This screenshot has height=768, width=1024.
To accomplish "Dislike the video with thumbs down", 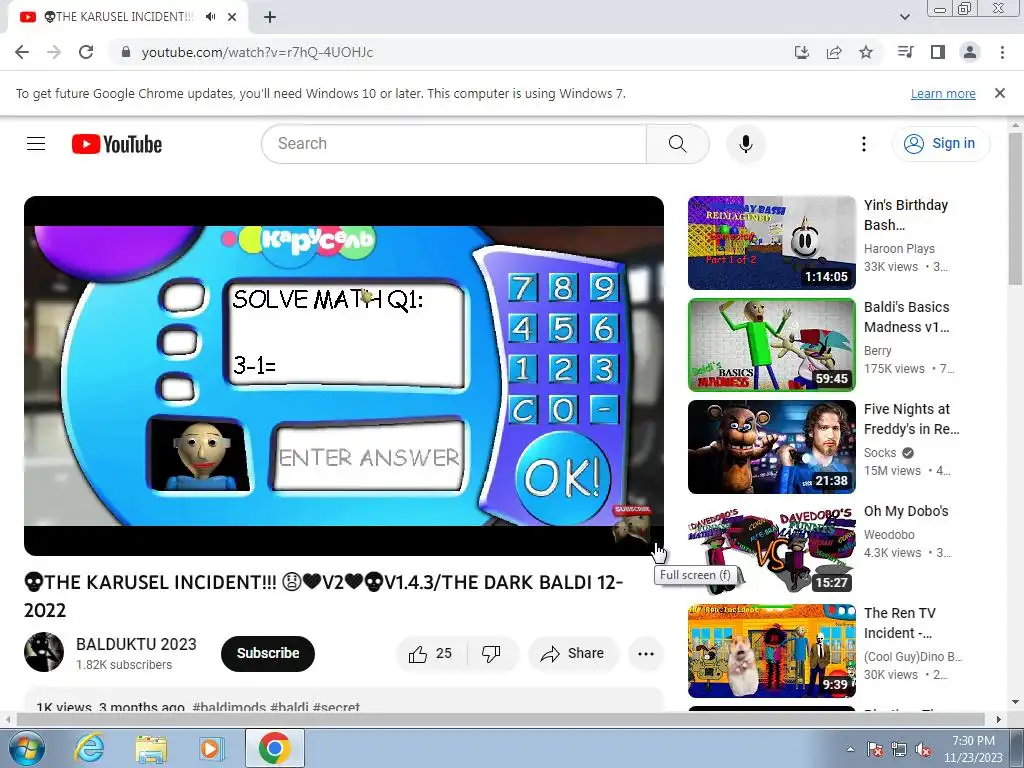I will (491, 653).
